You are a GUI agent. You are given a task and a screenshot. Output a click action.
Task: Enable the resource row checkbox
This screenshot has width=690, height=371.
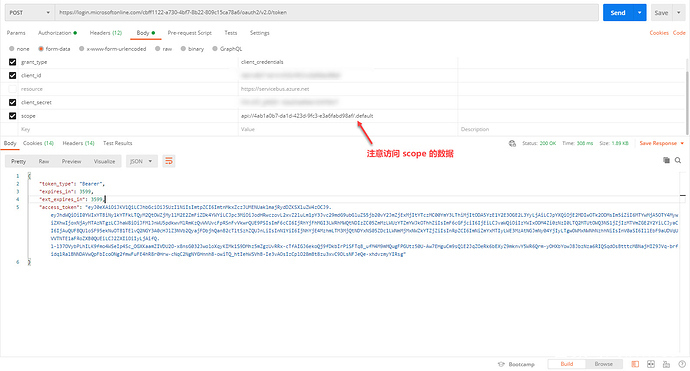[12, 89]
